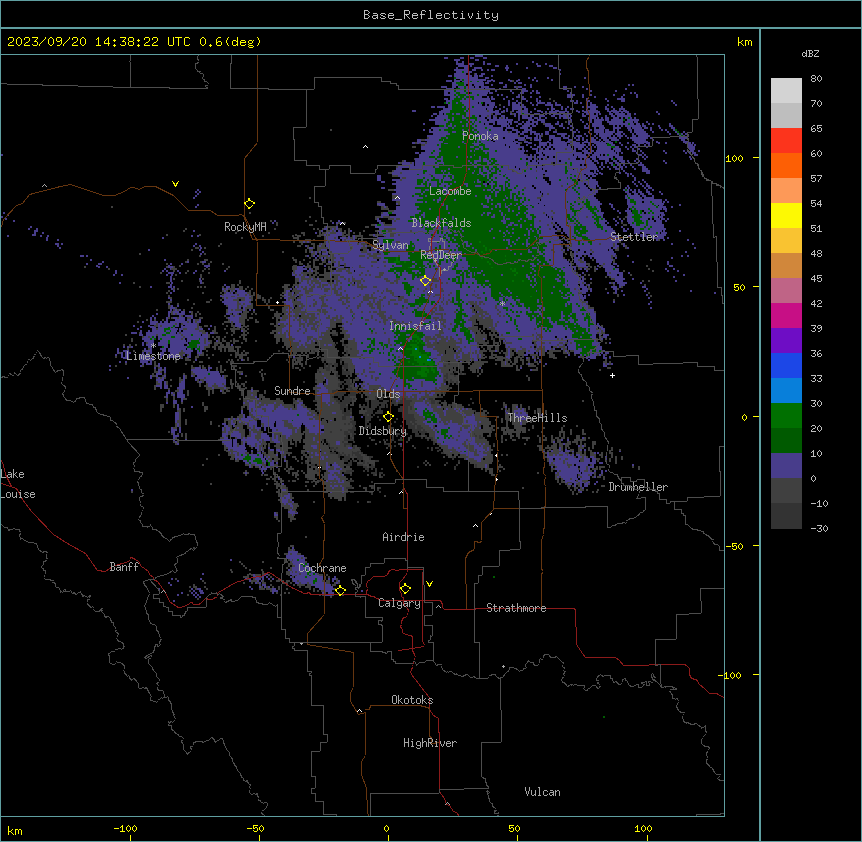Click the Sundre town label

tap(292, 391)
